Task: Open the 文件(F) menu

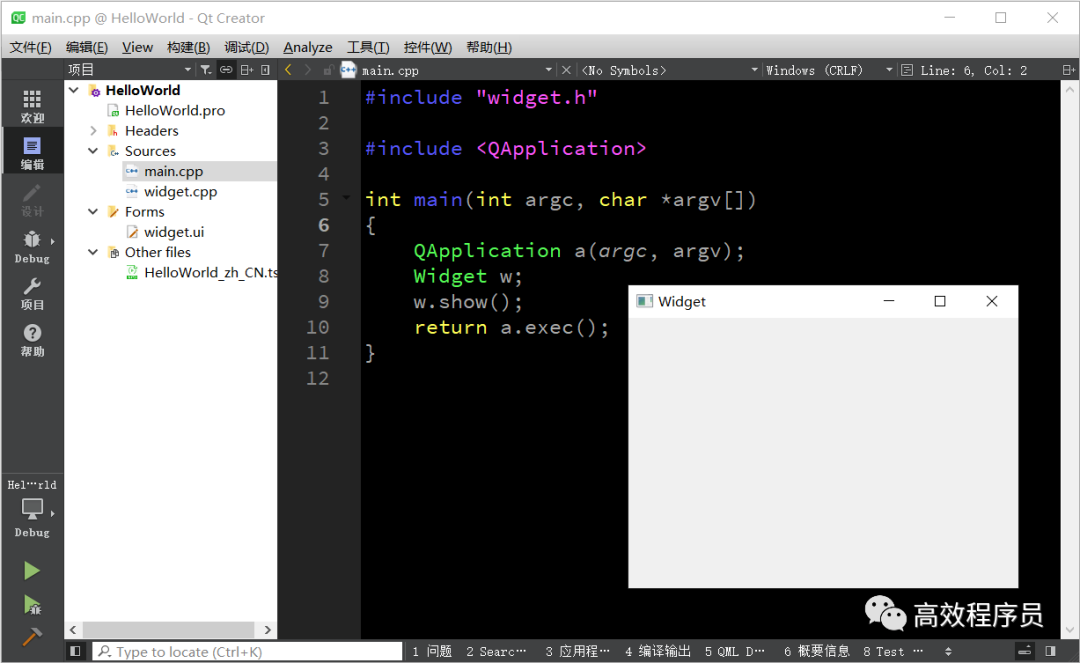Action: pyautogui.click(x=30, y=48)
